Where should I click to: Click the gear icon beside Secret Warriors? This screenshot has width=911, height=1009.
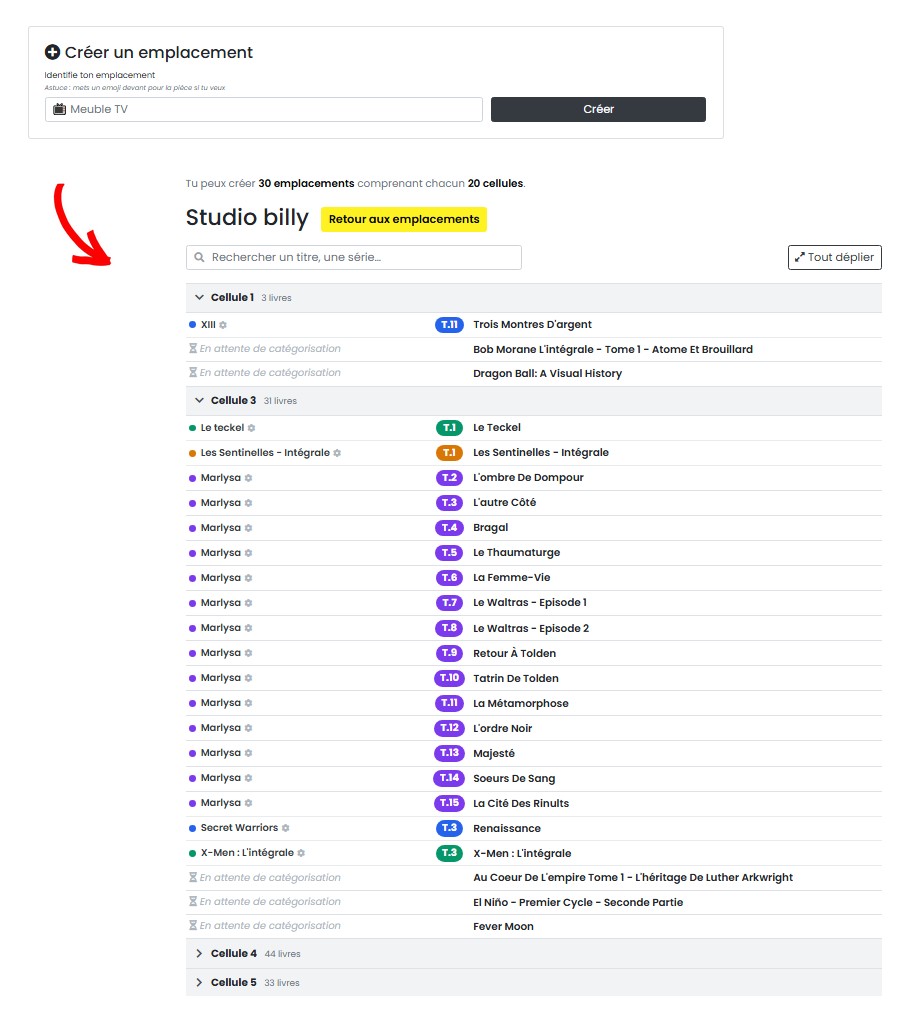click(x=286, y=828)
